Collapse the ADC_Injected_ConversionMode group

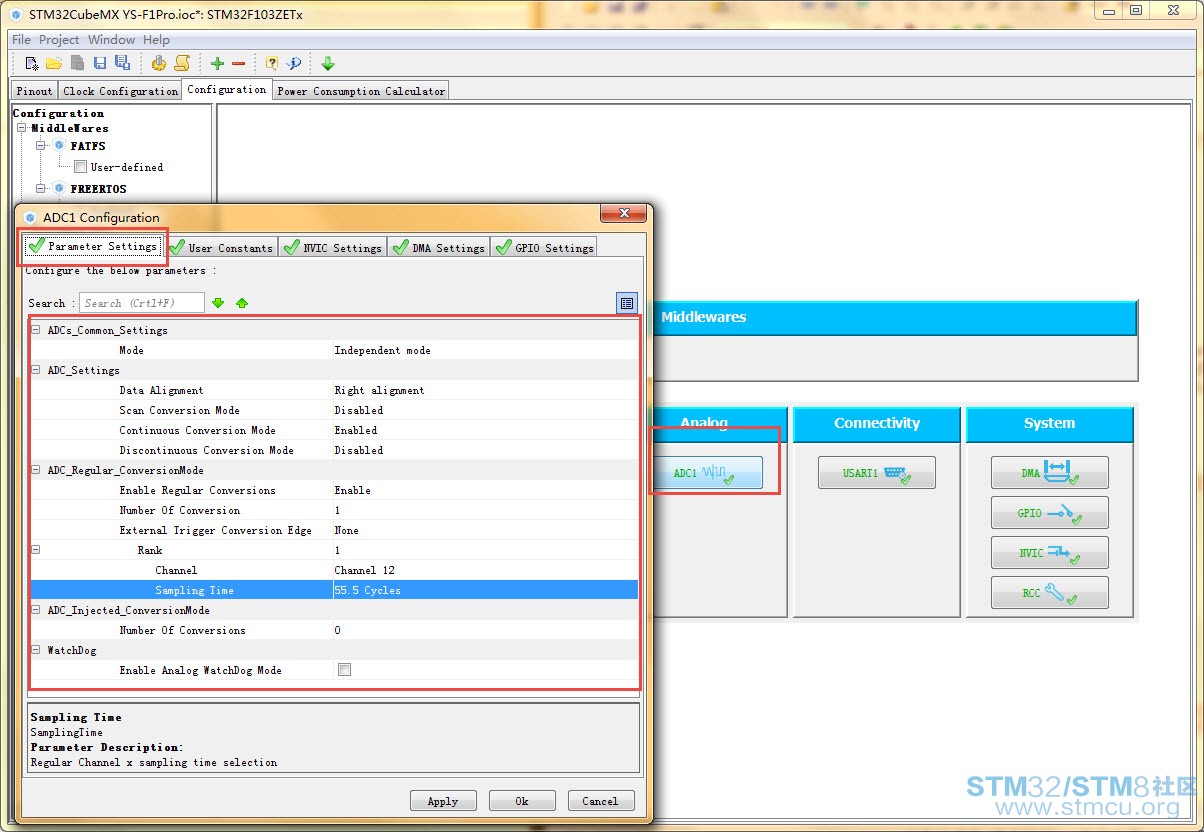tap(36, 610)
